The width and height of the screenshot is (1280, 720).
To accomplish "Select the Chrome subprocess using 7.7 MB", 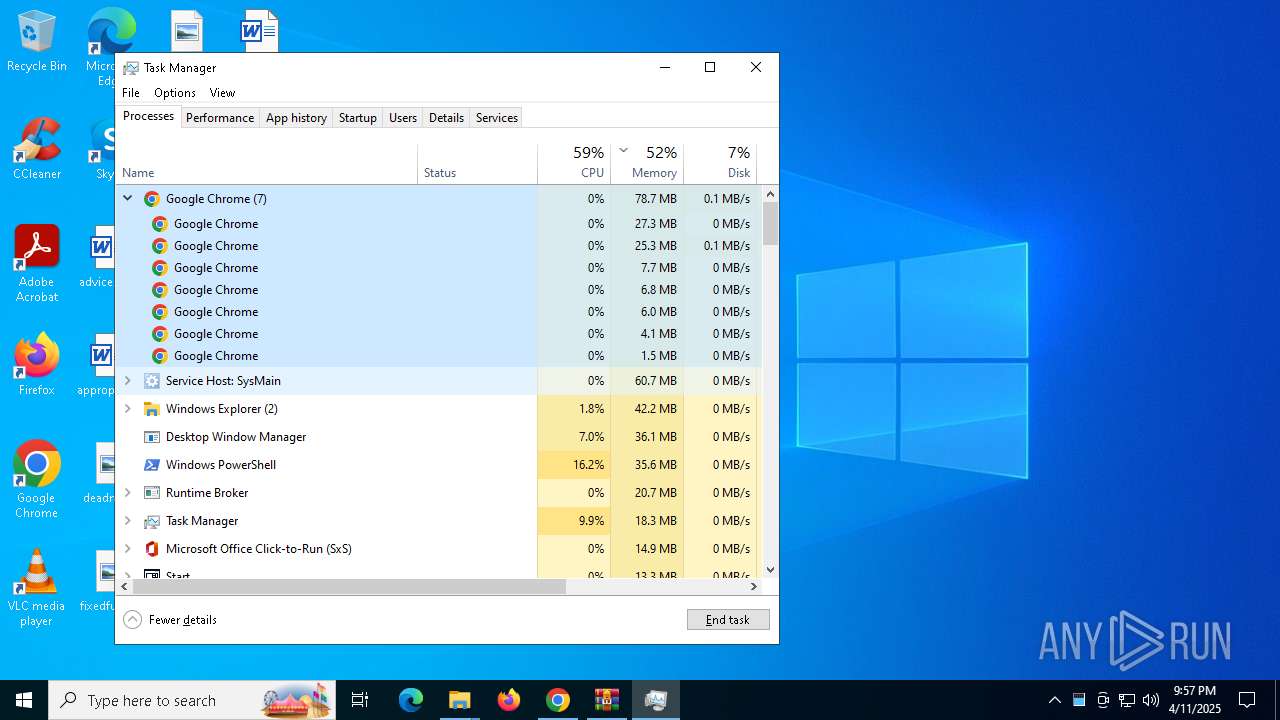I will [439, 268].
